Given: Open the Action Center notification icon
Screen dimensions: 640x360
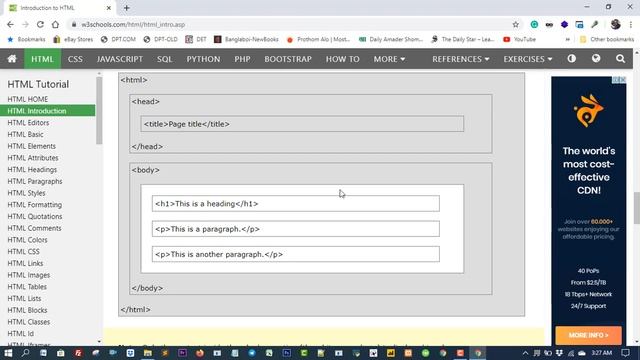Looking at the screenshot, I should click(625, 353).
